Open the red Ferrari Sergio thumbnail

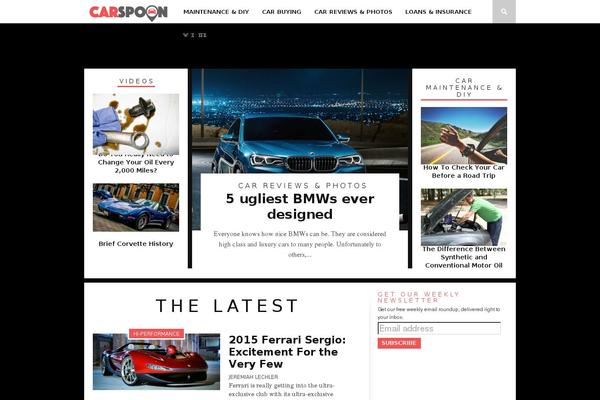pos(157,362)
